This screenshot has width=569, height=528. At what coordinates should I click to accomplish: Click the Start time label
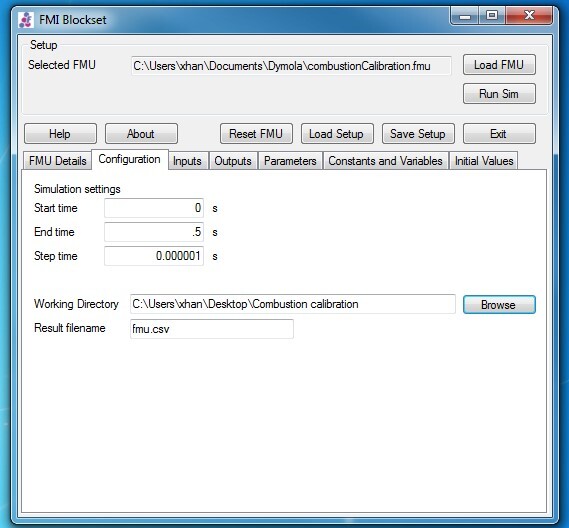(56, 208)
